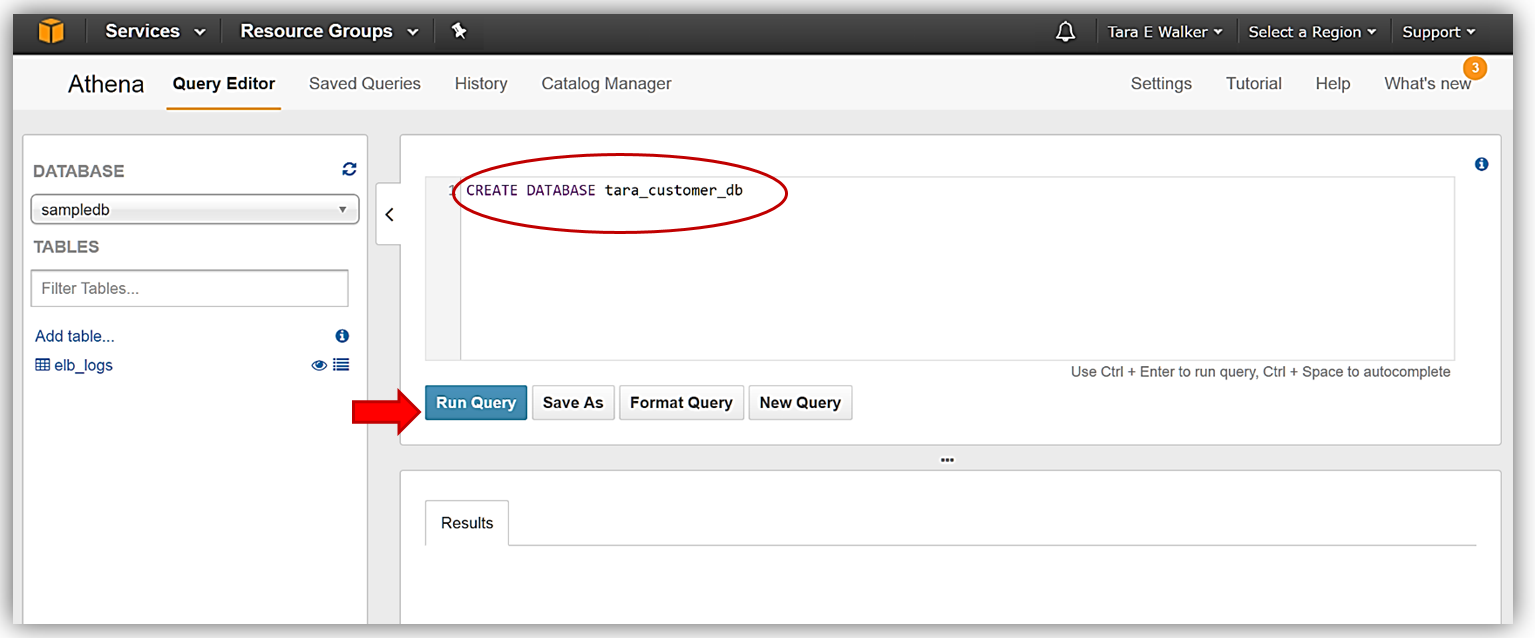Preview elb_logs table with eye icon
The height and width of the screenshot is (638, 1535).
click(x=319, y=365)
